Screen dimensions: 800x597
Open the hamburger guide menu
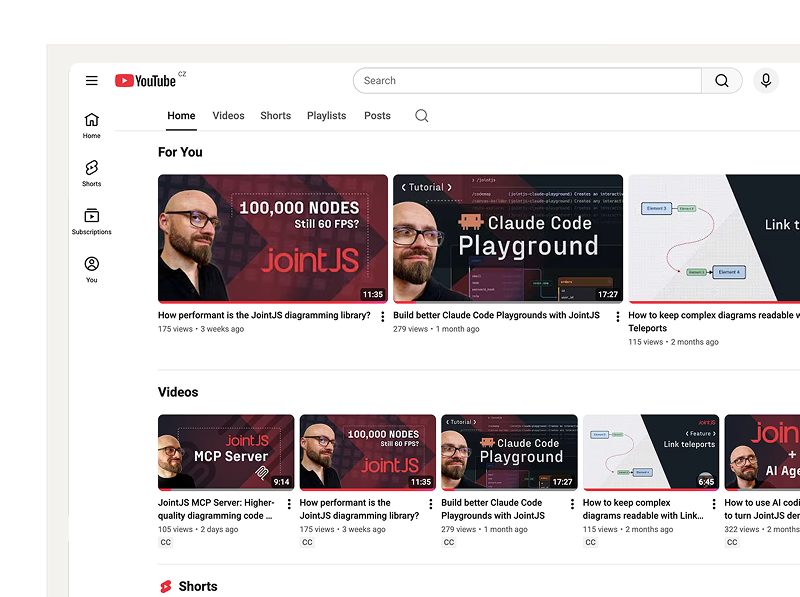(x=92, y=81)
